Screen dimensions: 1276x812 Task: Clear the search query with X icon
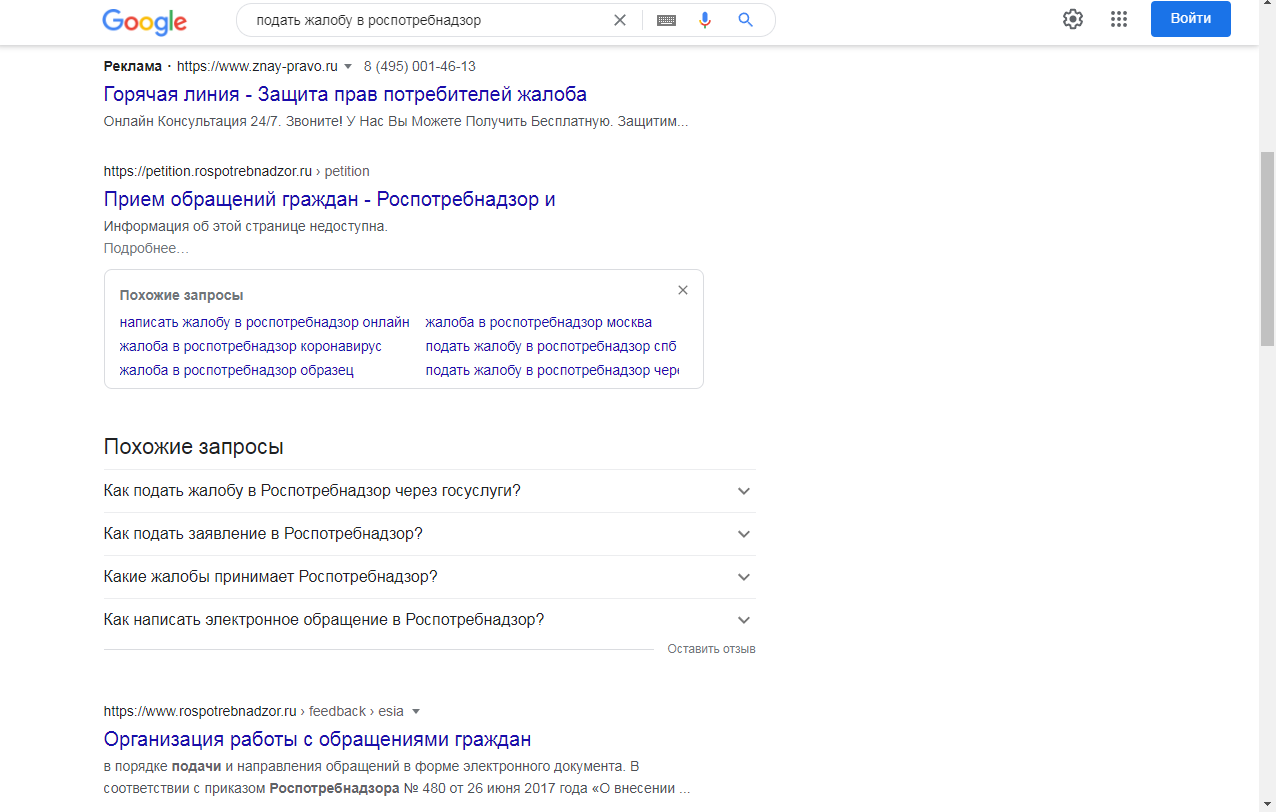point(620,20)
